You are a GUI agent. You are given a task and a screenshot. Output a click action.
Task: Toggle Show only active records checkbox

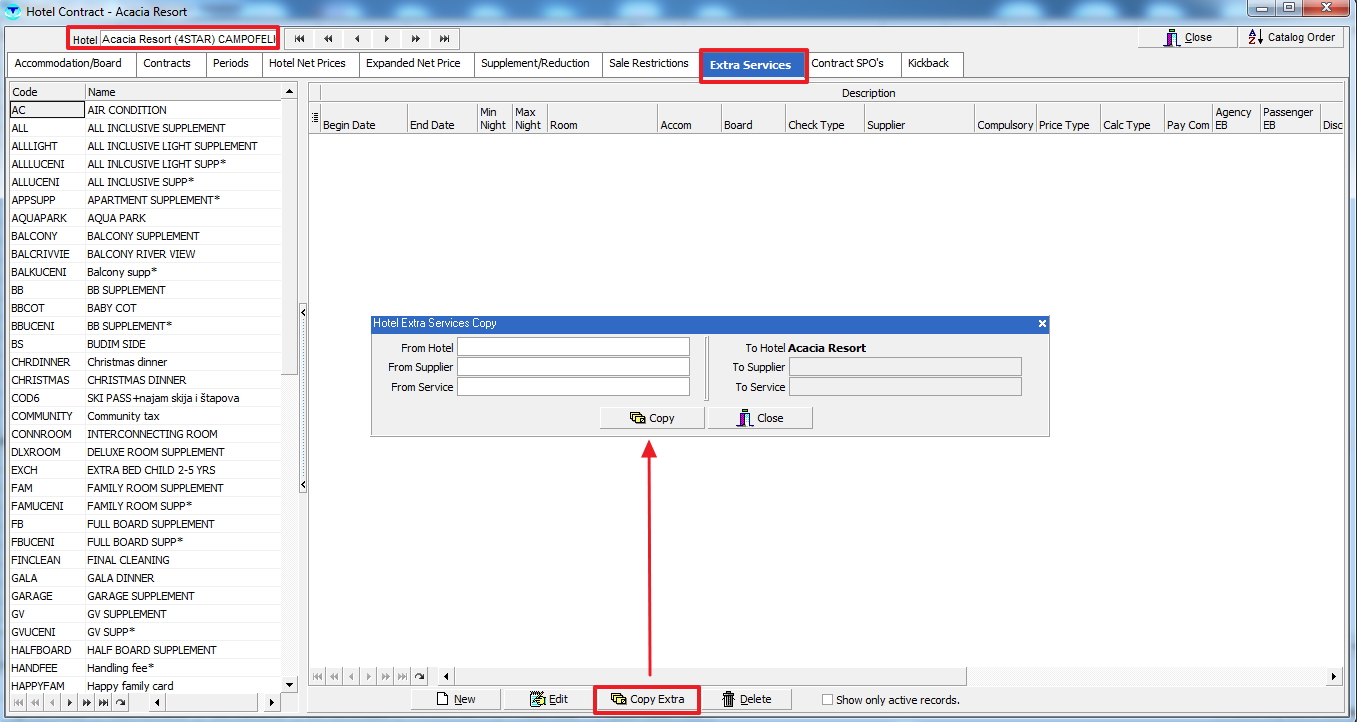click(x=827, y=700)
